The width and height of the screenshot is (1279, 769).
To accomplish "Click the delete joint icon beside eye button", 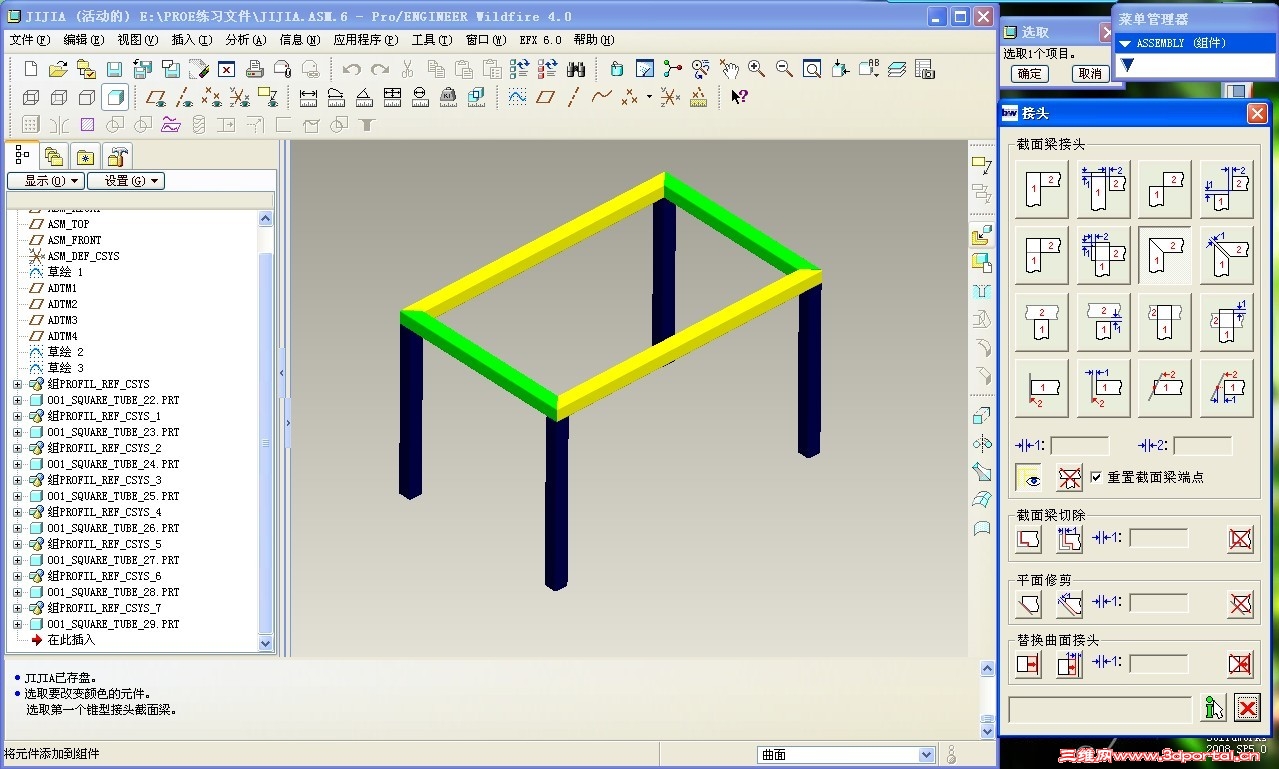I will 1070,478.
